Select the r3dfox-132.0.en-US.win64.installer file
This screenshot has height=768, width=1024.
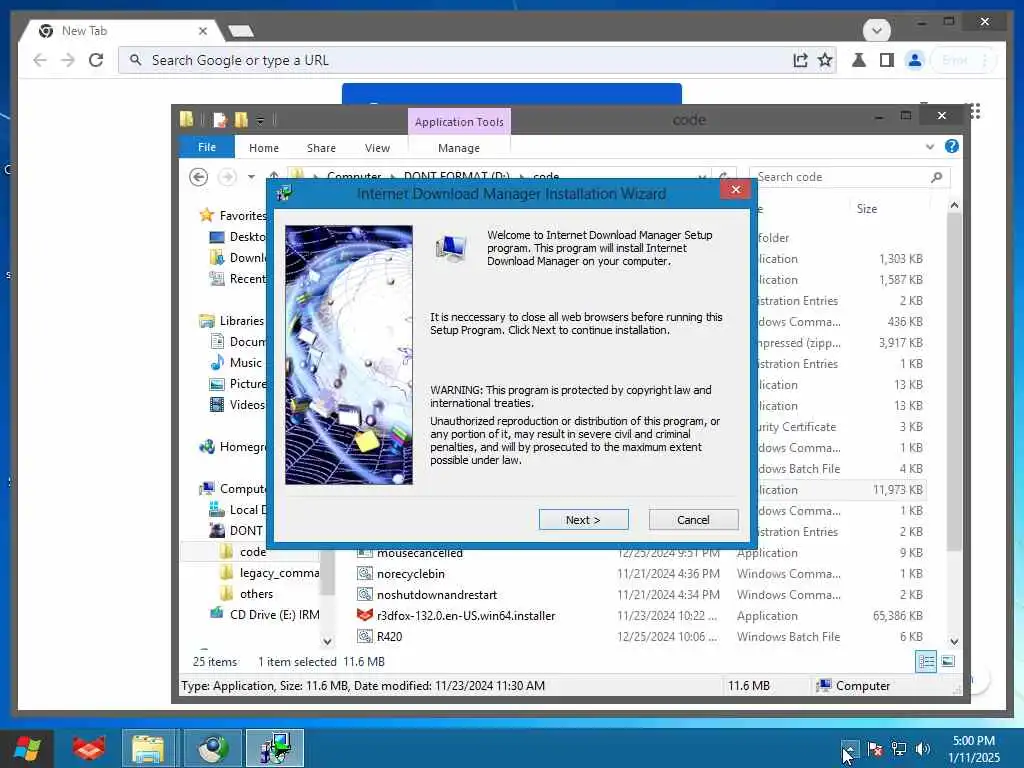[x=466, y=616]
